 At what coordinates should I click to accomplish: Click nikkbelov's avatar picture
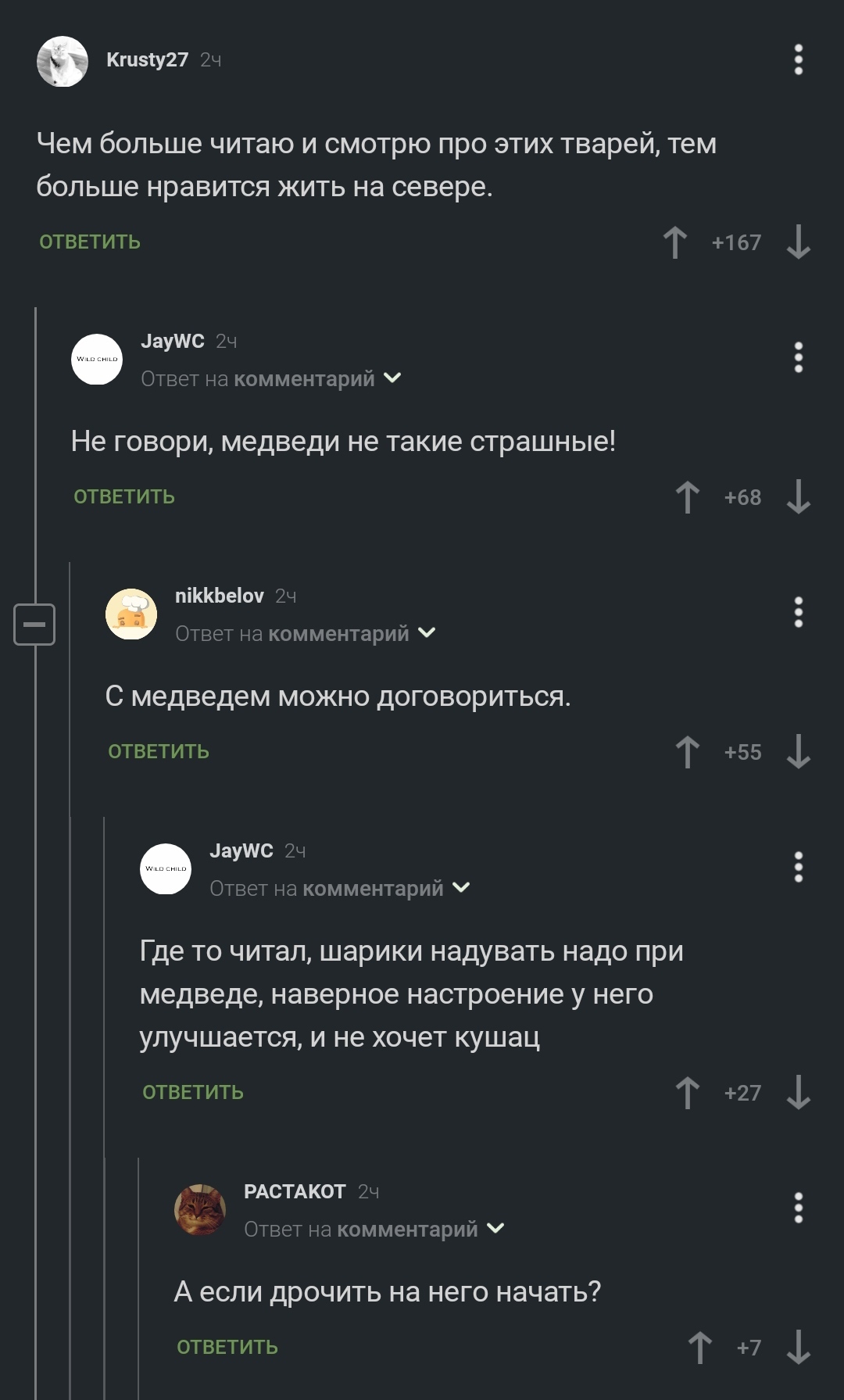(131, 614)
